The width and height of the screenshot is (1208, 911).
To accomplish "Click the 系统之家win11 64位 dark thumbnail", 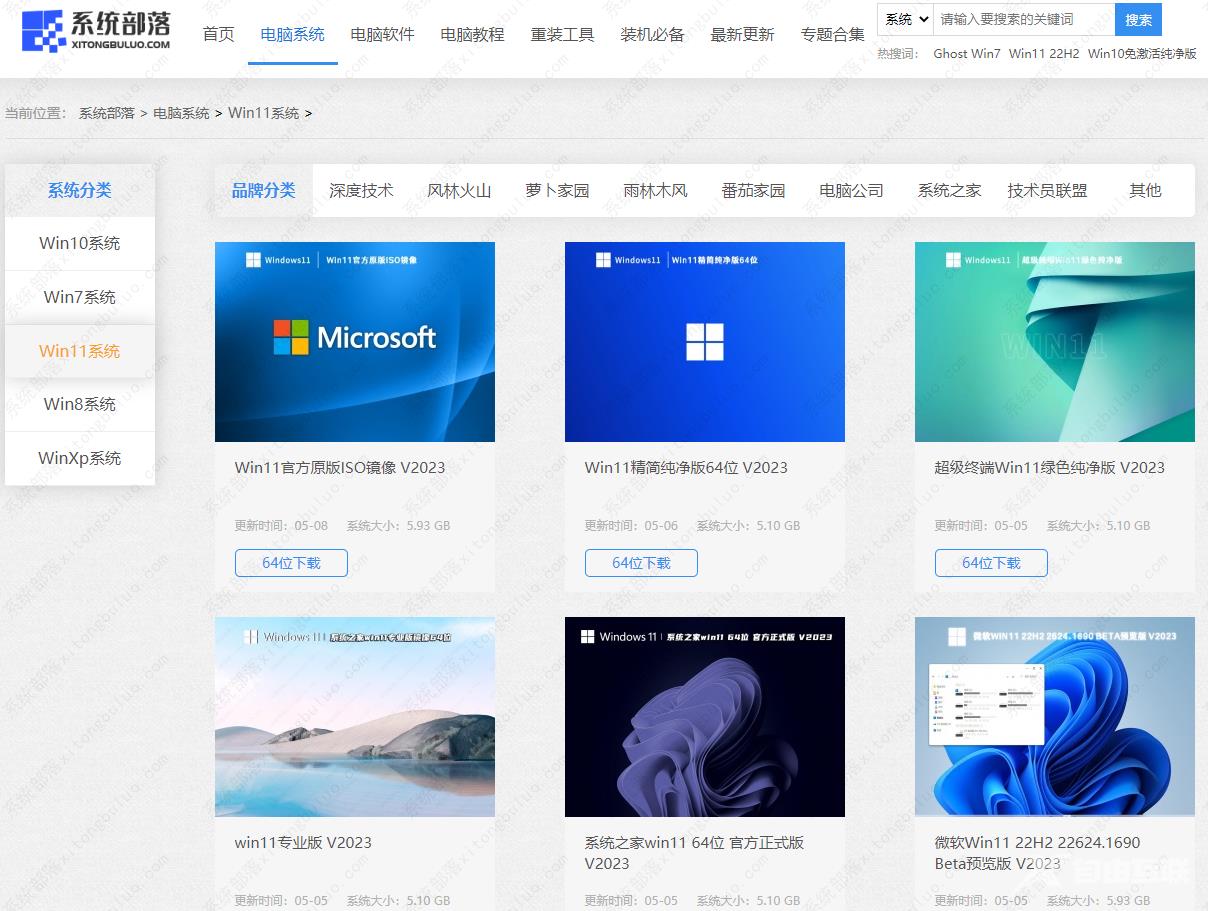I will [x=705, y=717].
